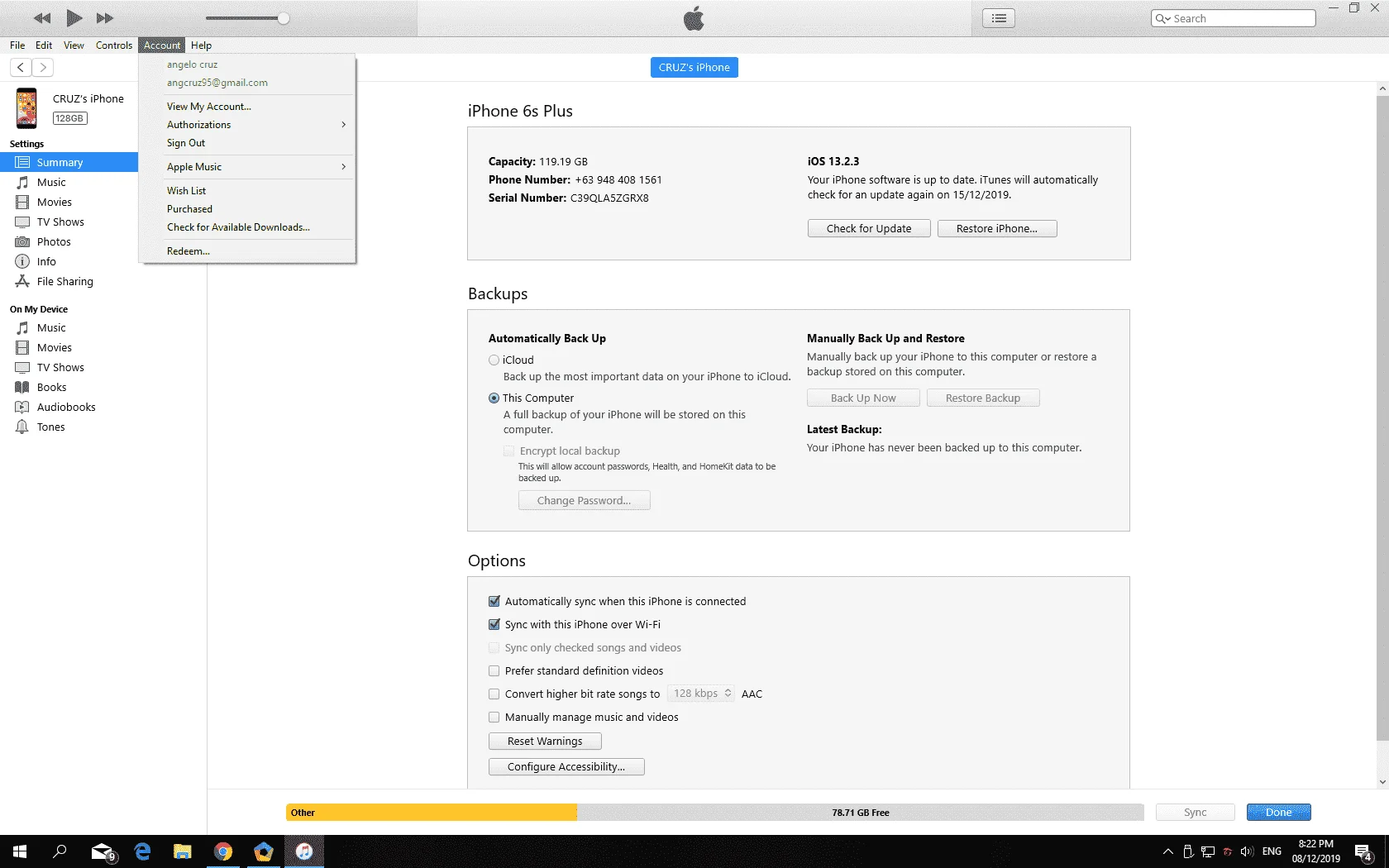Click the navigation back arrow
Screen dimensions: 1389x868
[21, 67]
